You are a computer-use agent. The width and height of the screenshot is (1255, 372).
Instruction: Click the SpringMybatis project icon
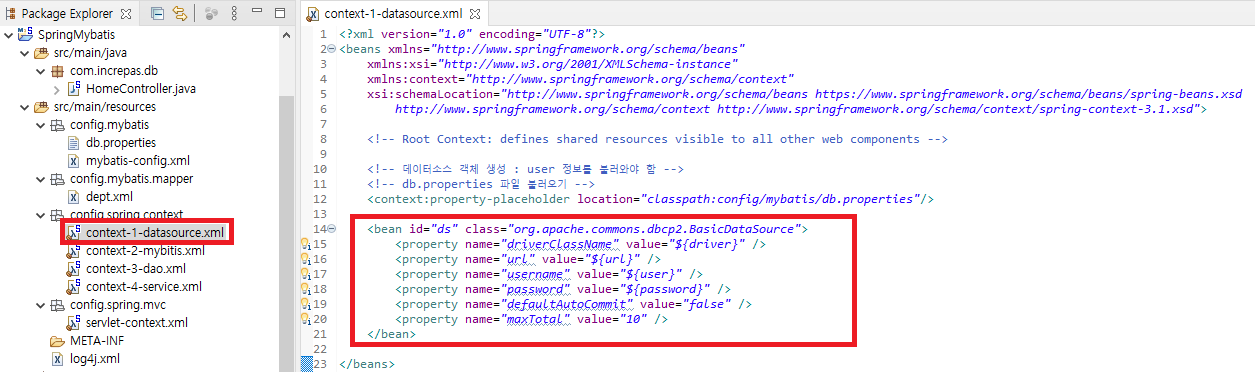(25, 34)
